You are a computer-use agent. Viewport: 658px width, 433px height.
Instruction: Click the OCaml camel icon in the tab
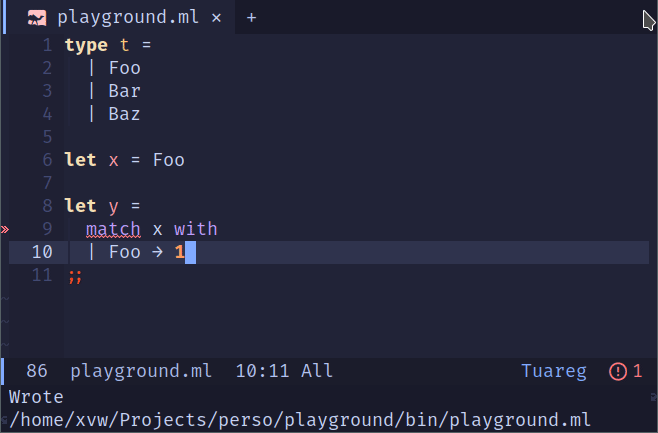pos(37,18)
